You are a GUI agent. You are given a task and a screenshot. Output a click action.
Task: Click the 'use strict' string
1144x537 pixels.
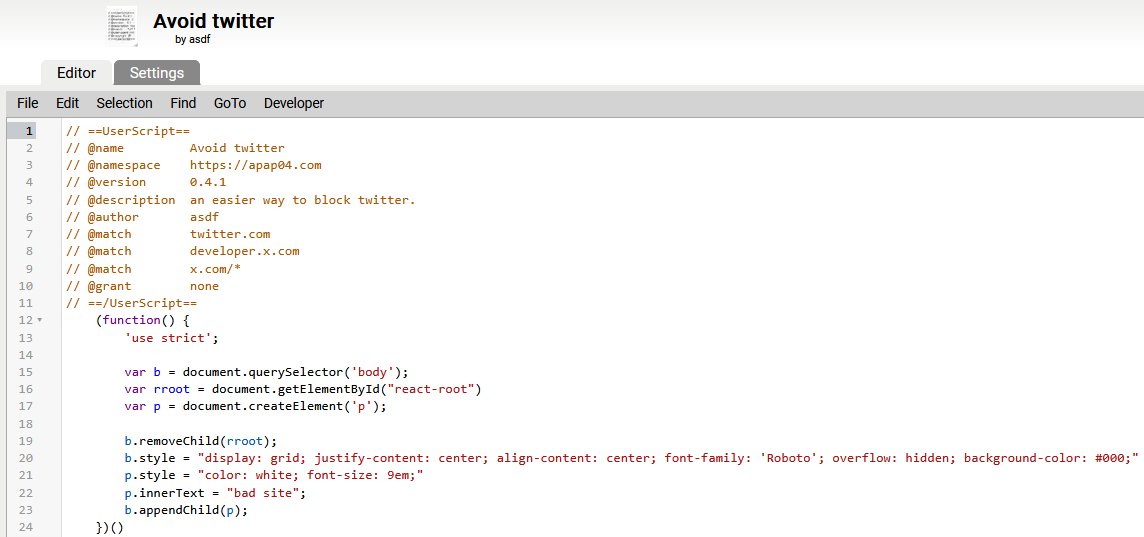click(171, 338)
